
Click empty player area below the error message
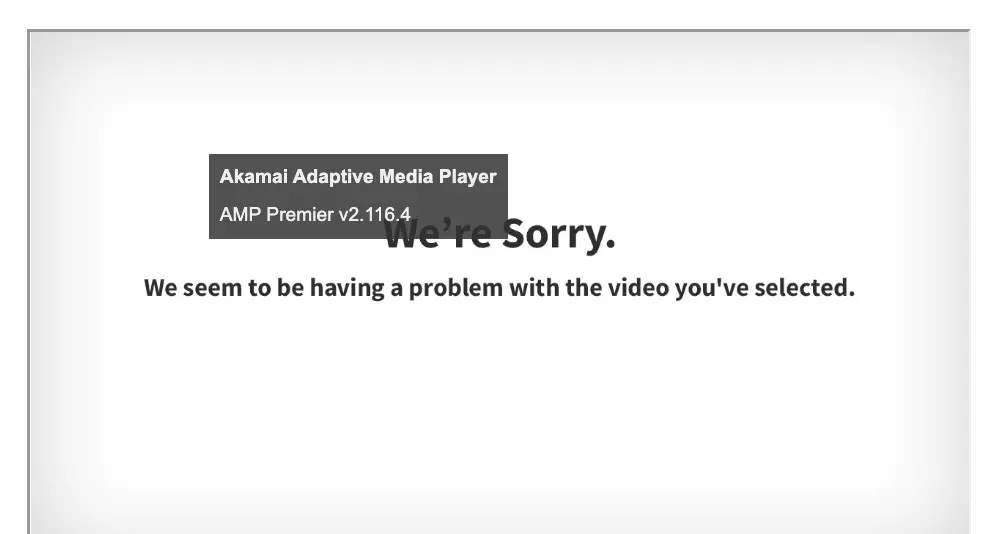(x=499, y=415)
